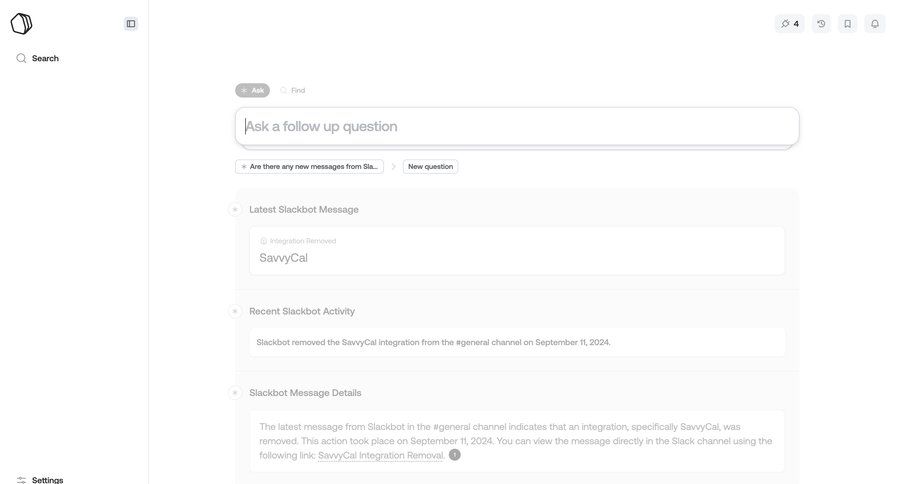
Task: Click the 'Slackbot removed the SavvyCal integration' sentence
Action: click(433, 342)
